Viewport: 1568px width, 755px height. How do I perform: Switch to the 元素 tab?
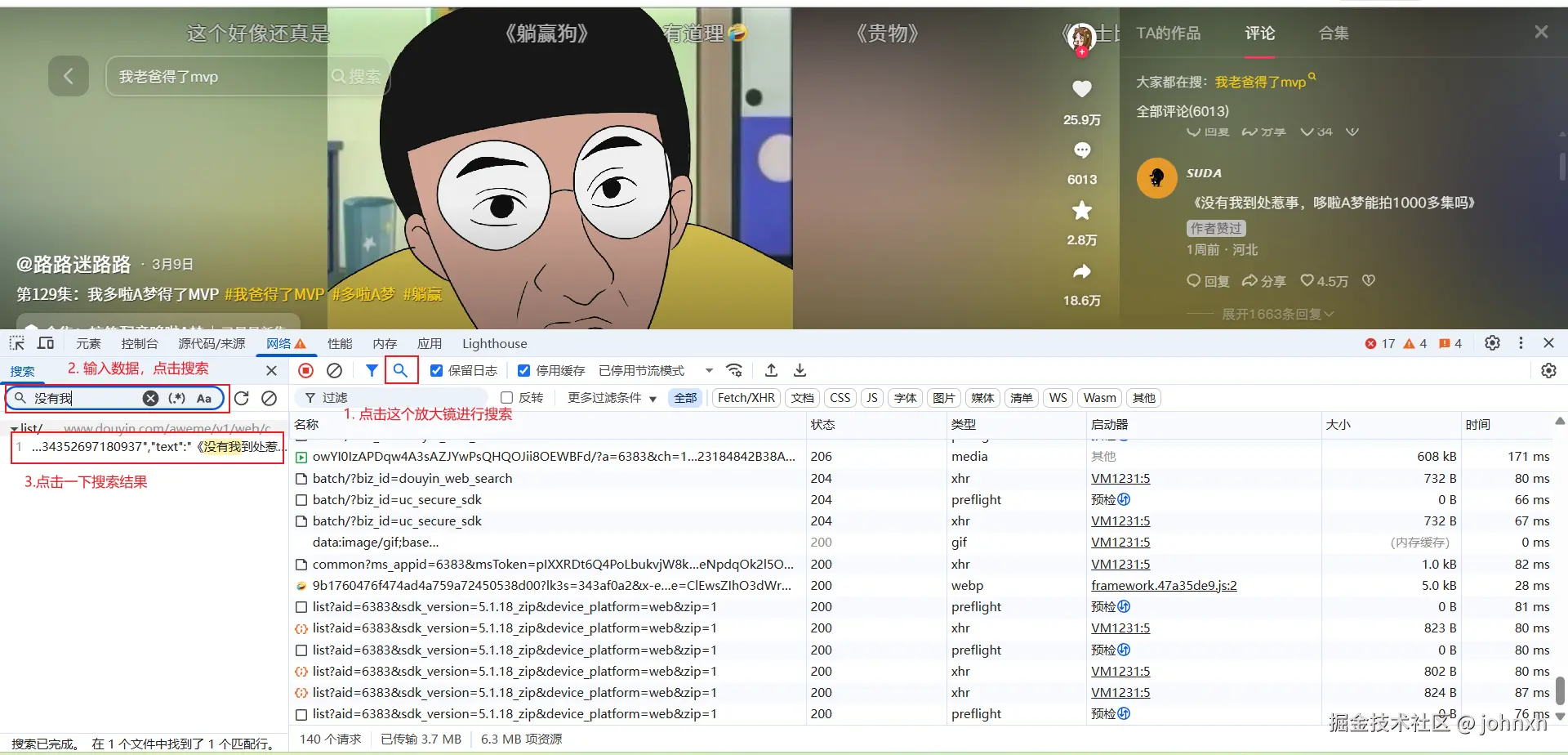tap(88, 344)
